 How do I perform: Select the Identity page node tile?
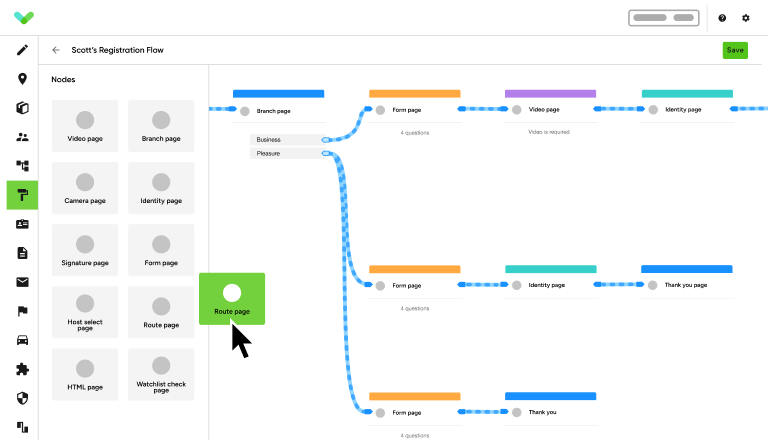(161, 188)
